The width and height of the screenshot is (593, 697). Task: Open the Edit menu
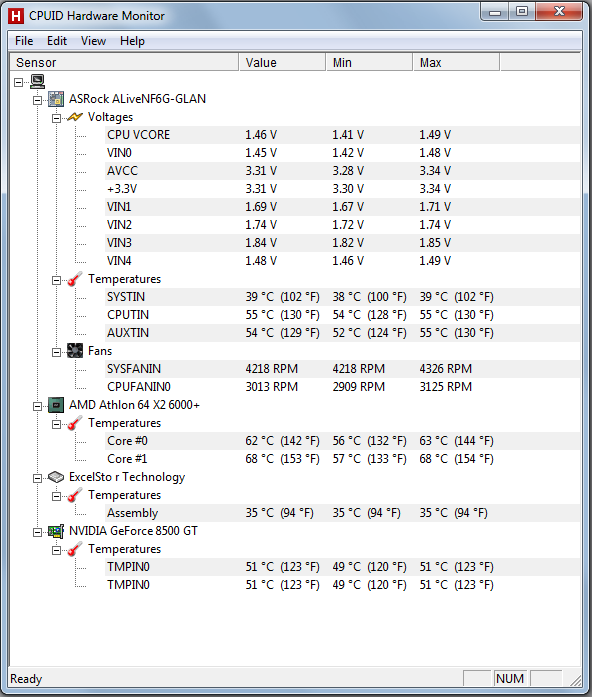[x=57, y=41]
